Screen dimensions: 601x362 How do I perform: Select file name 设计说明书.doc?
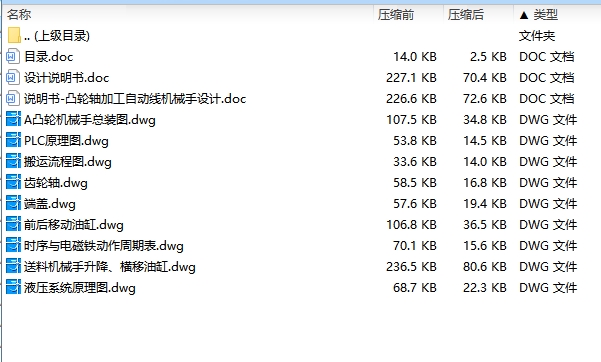[x=67, y=78]
